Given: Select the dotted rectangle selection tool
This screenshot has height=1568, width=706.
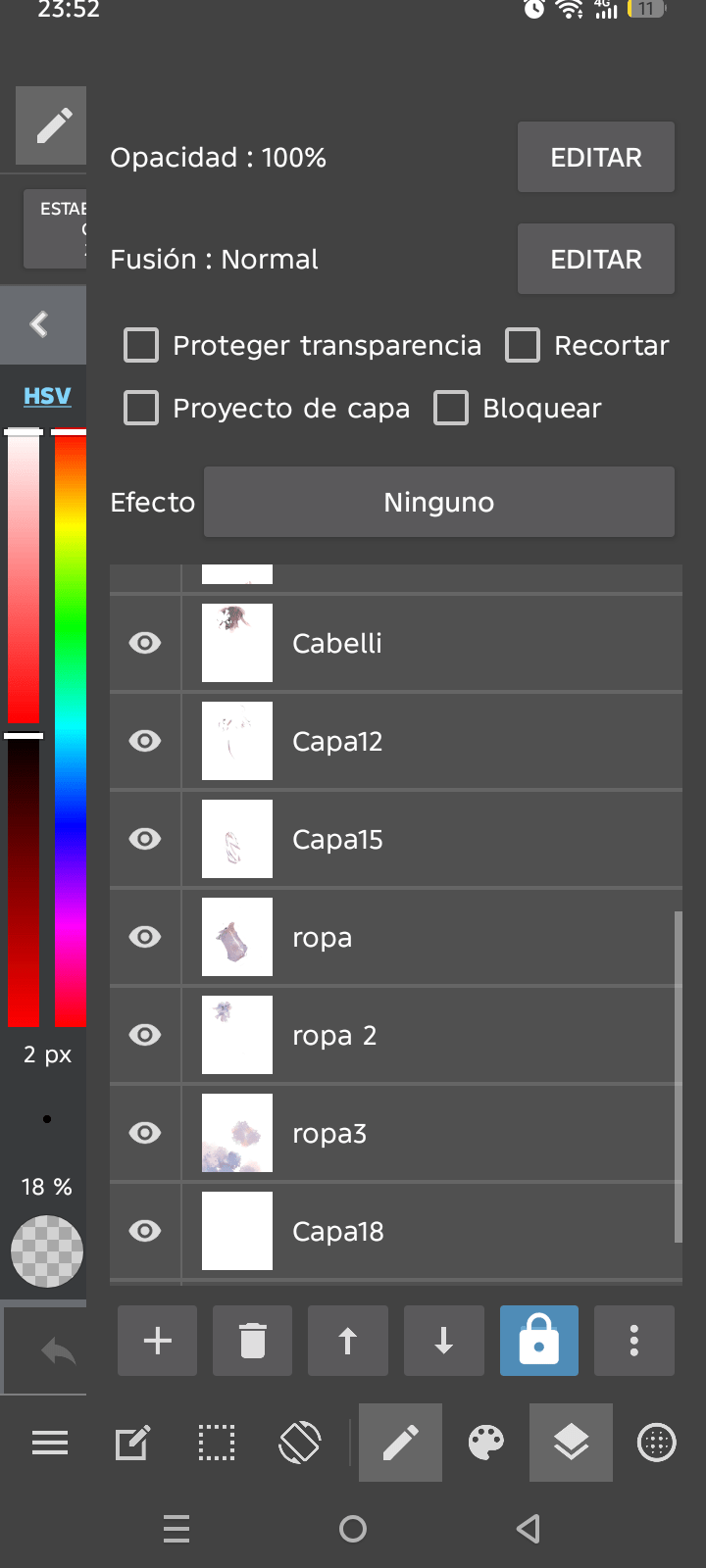Looking at the screenshot, I should (x=217, y=1443).
